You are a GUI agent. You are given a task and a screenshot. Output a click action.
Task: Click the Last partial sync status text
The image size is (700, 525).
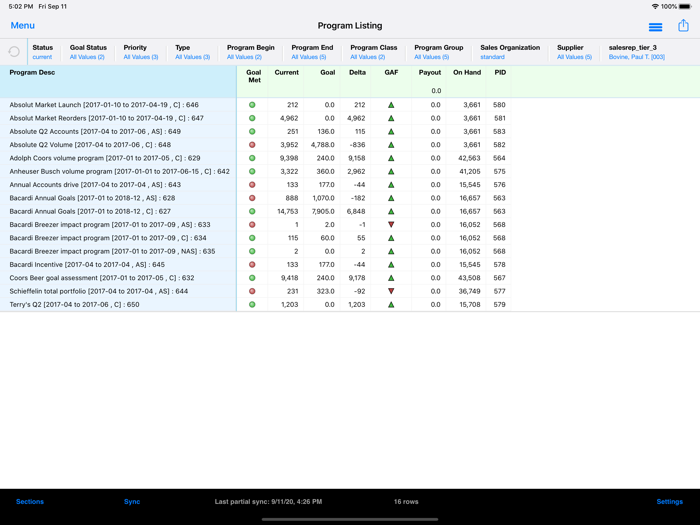pyautogui.click(x=268, y=502)
